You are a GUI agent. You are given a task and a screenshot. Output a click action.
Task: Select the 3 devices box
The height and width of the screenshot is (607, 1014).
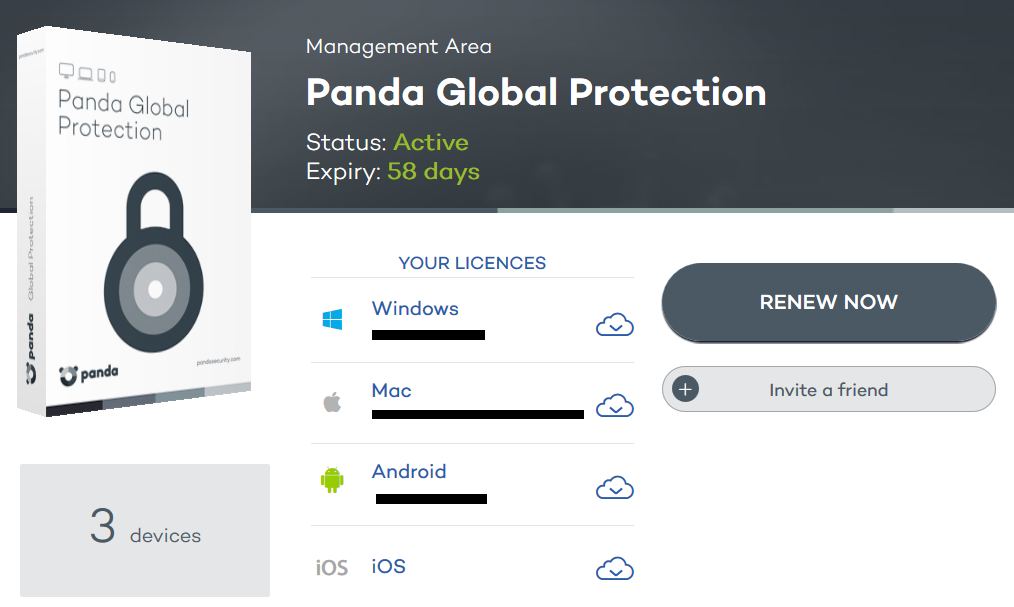144,529
